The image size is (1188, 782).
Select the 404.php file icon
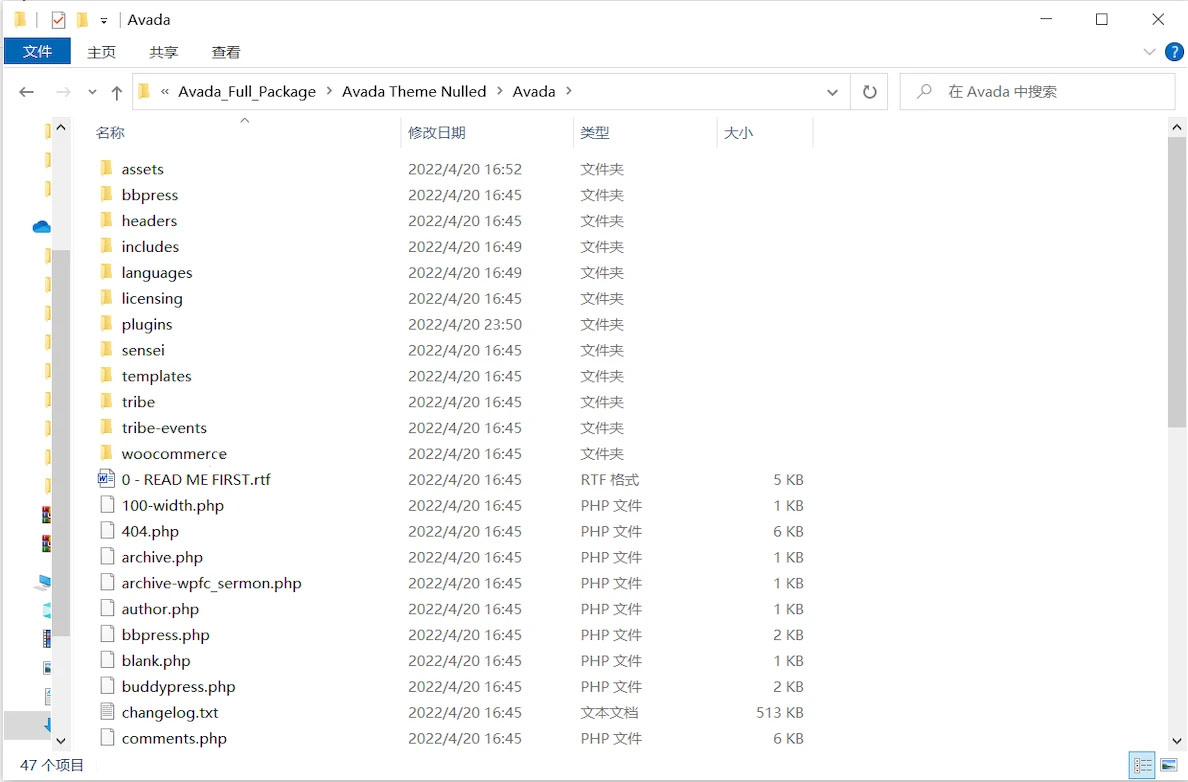pyautogui.click(x=108, y=530)
